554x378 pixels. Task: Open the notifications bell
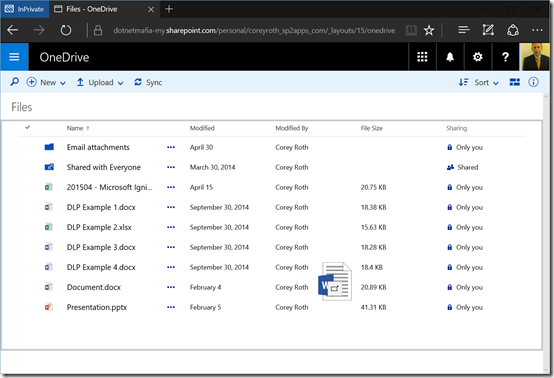point(450,57)
